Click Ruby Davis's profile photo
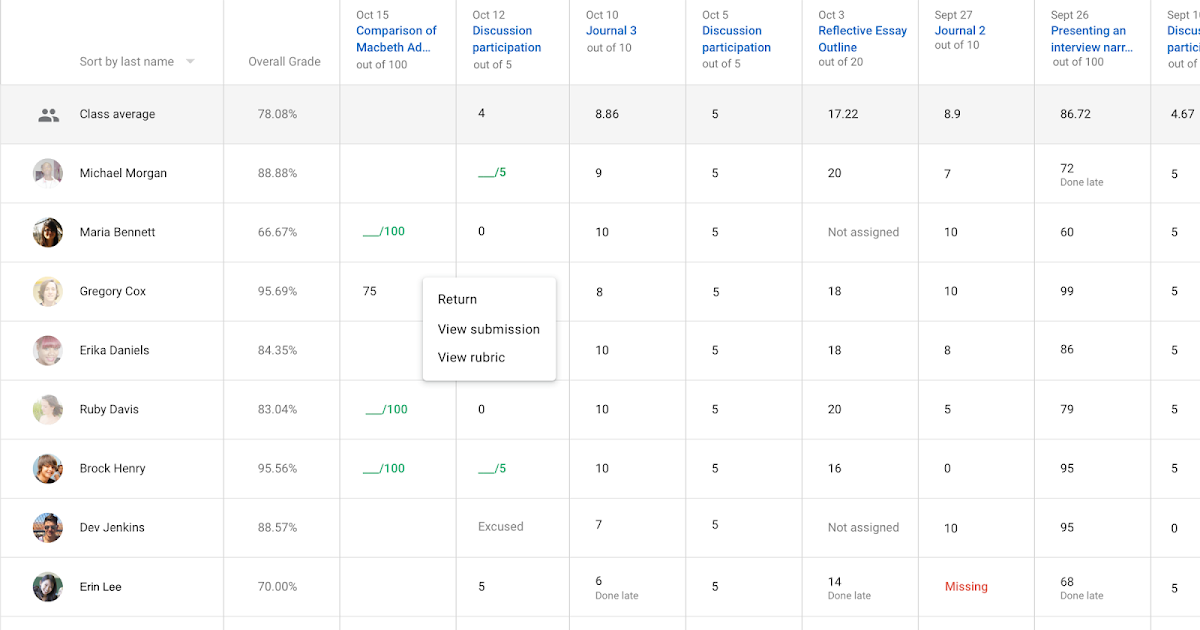 (x=48, y=409)
